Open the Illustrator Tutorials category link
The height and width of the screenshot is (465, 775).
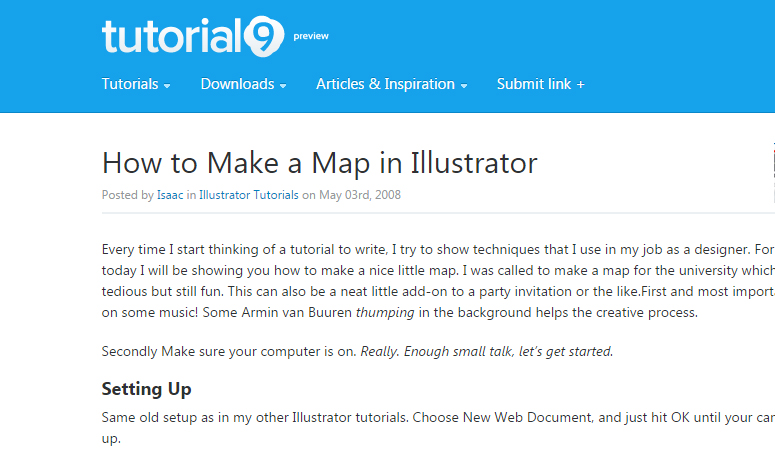point(249,195)
